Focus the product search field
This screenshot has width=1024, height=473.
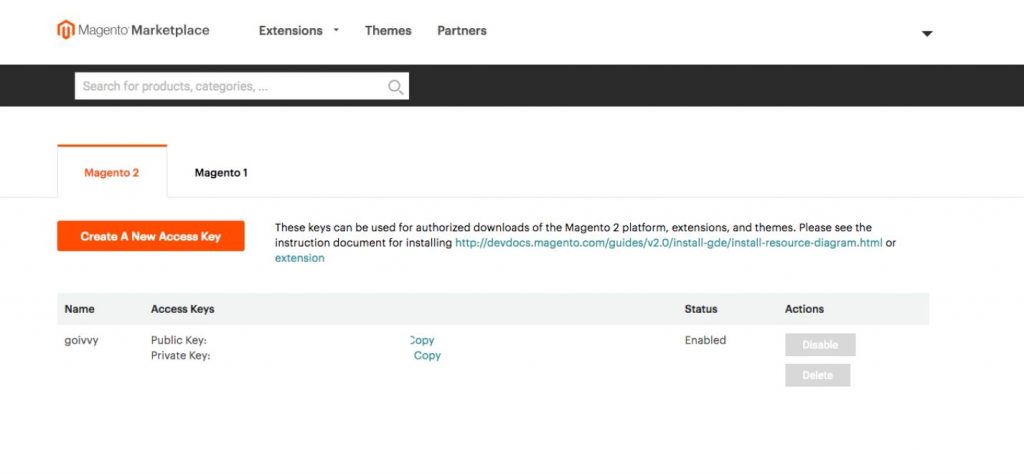[242, 86]
